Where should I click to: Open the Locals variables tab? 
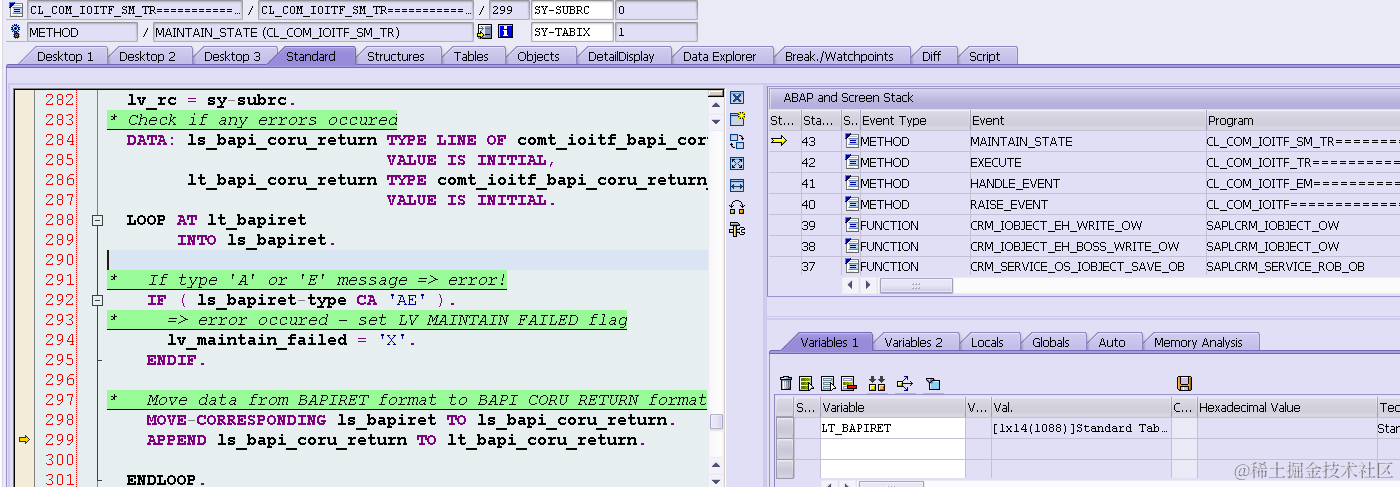987,342
